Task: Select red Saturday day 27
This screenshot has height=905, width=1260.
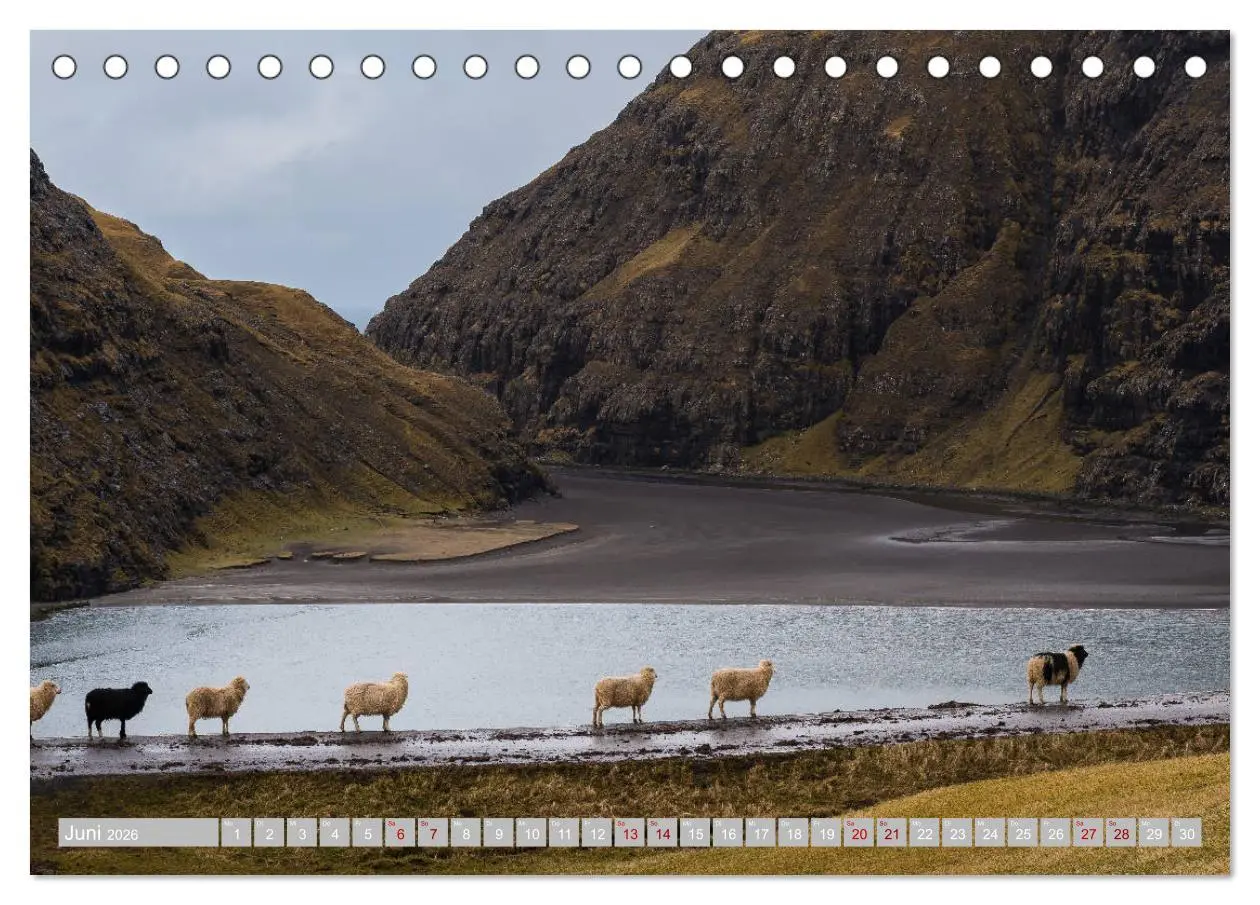Action: click(1088, 833)
